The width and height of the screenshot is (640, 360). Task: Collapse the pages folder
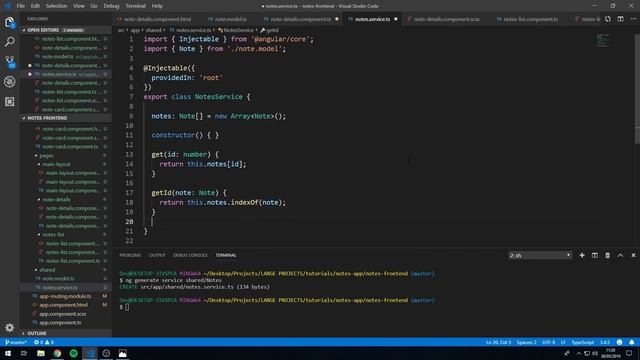[x=46, y=156]
